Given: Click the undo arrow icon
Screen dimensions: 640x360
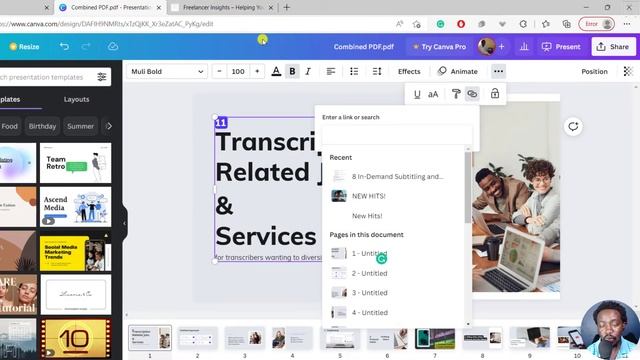Looking at the screenshot, I should [x=64, y=47].
